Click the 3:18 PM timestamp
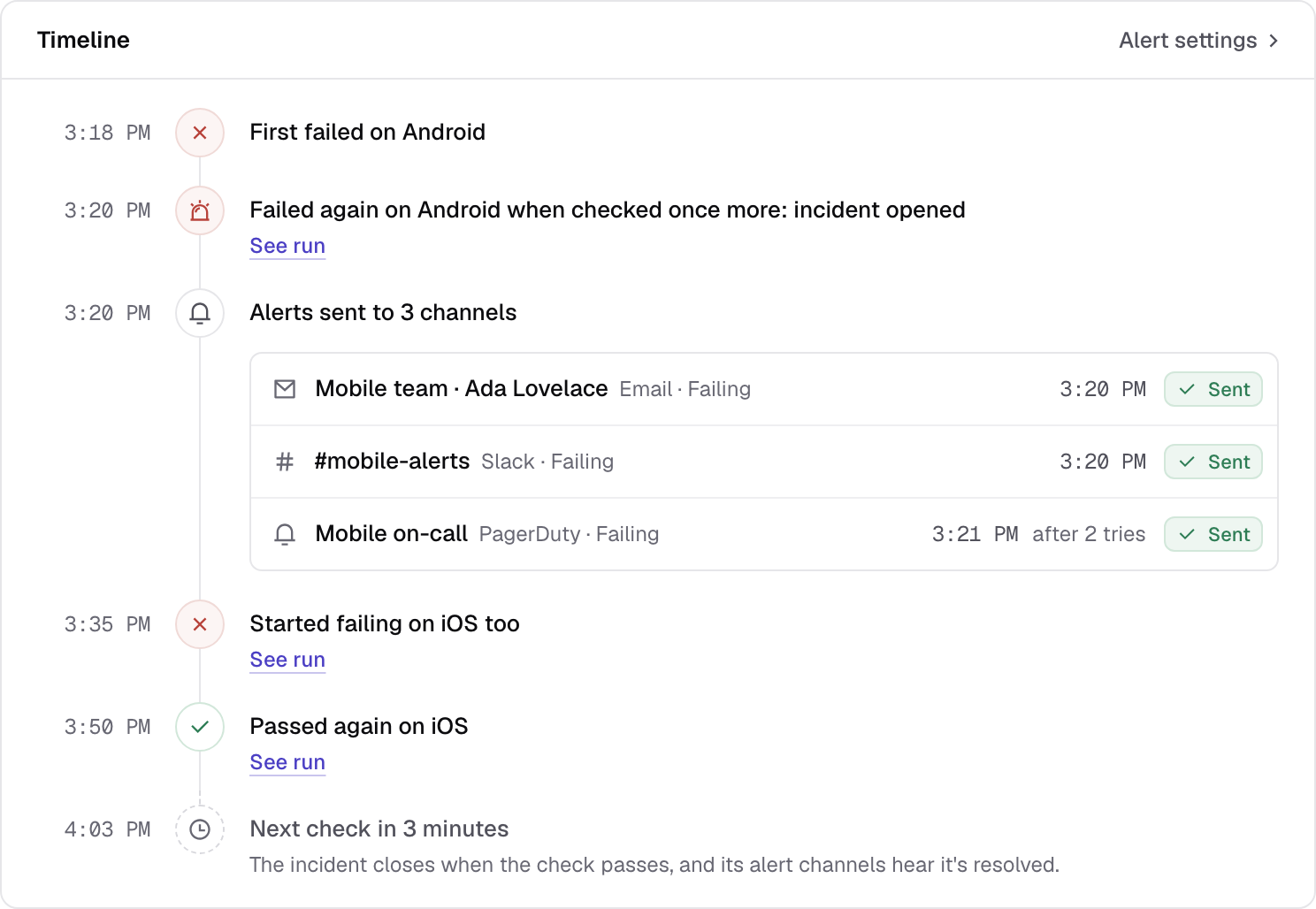Image resolution: width=1316 pixels, height=909 pixels. point(108,133)
